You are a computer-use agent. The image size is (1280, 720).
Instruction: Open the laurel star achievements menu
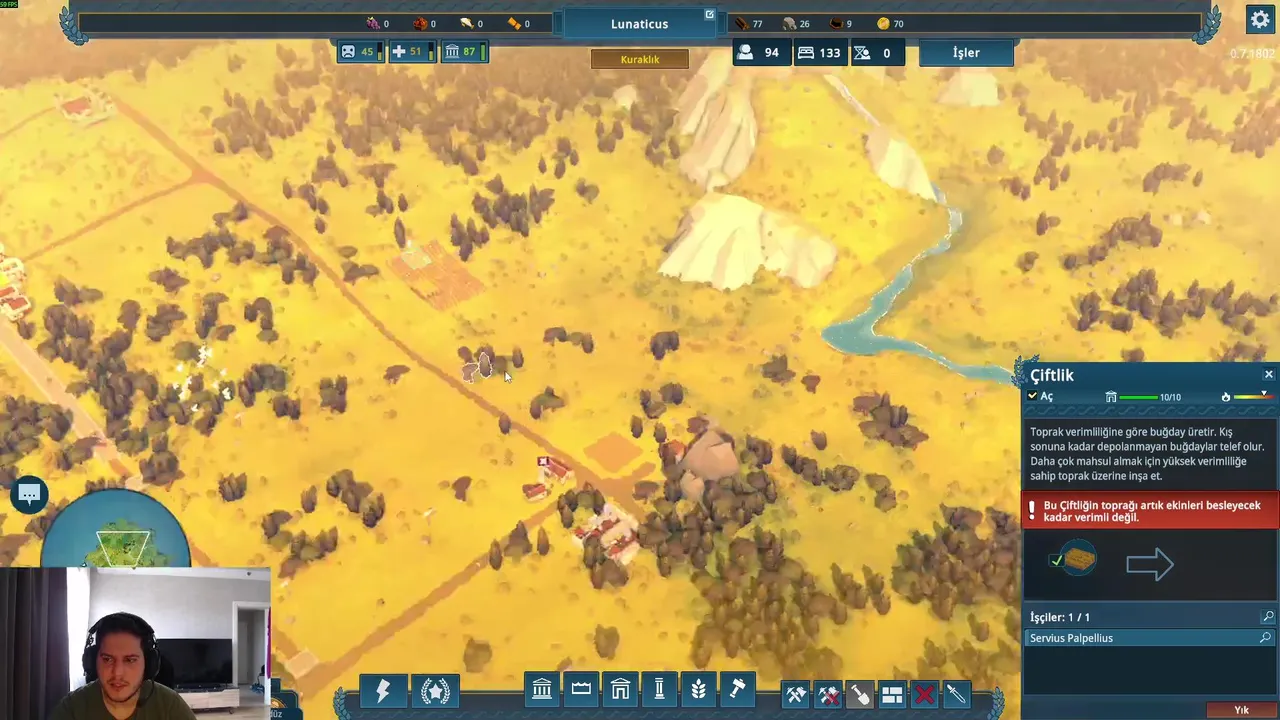coord(435,691)
